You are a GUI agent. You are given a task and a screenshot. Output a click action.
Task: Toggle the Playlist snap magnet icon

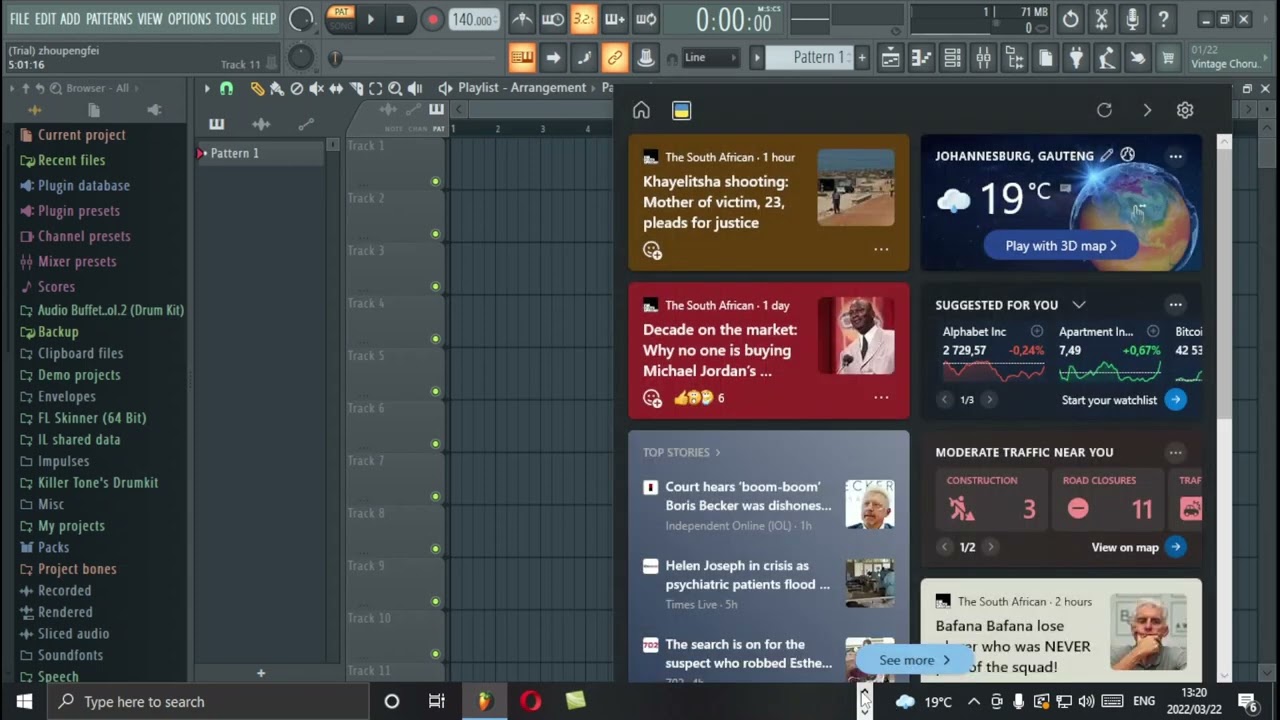click(x=226, y=88)
